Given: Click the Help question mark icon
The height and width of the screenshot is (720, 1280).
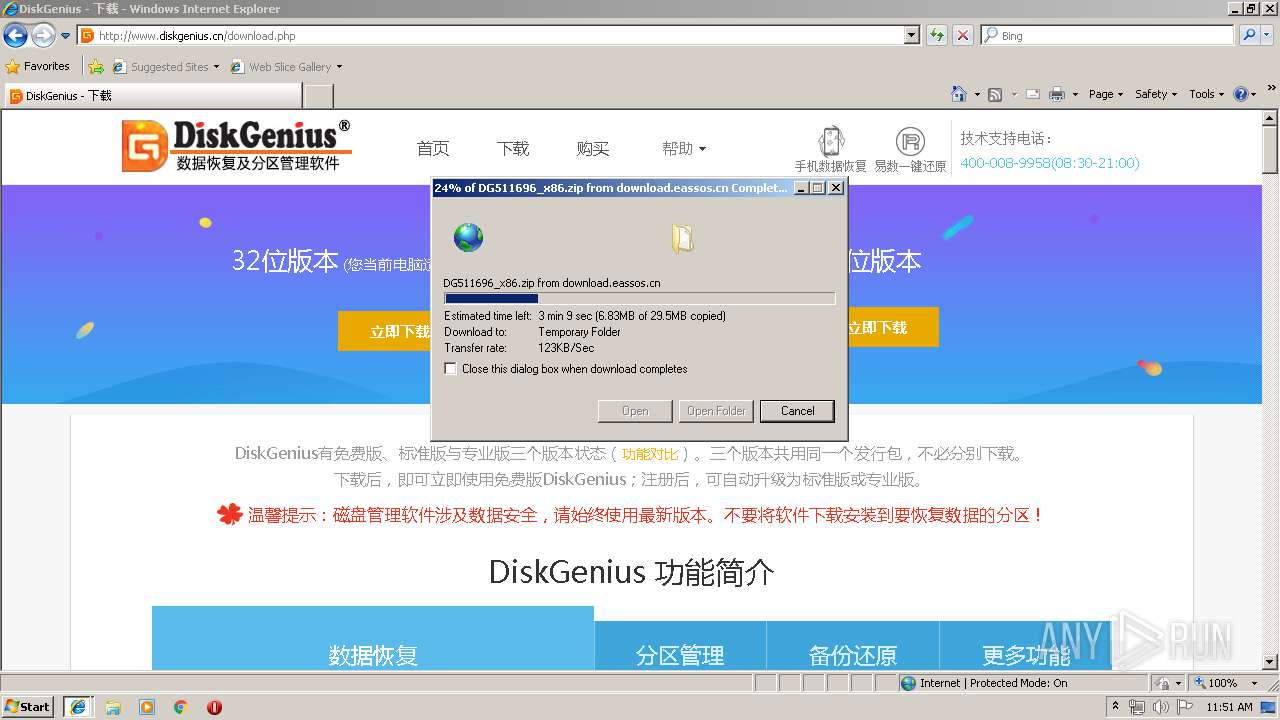Looking at the screenshot, I should point(1241,94).
